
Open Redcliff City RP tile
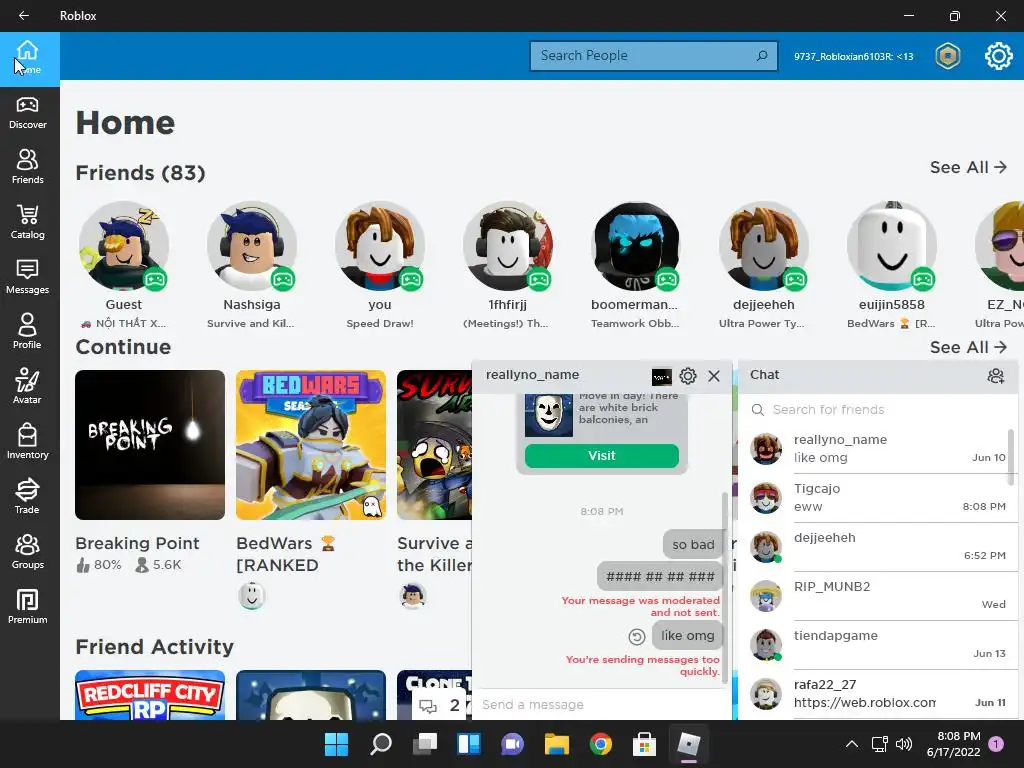pos(150,695)
